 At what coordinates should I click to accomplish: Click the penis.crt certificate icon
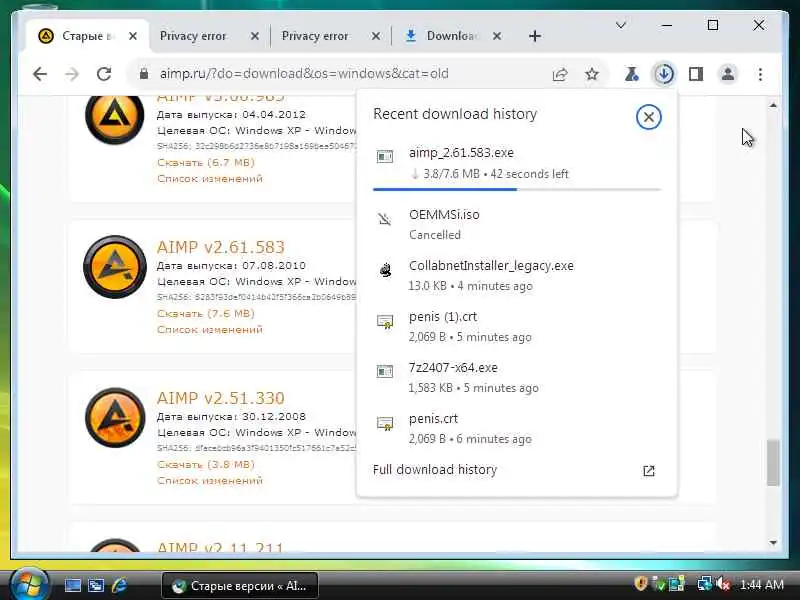coord(385,423)
